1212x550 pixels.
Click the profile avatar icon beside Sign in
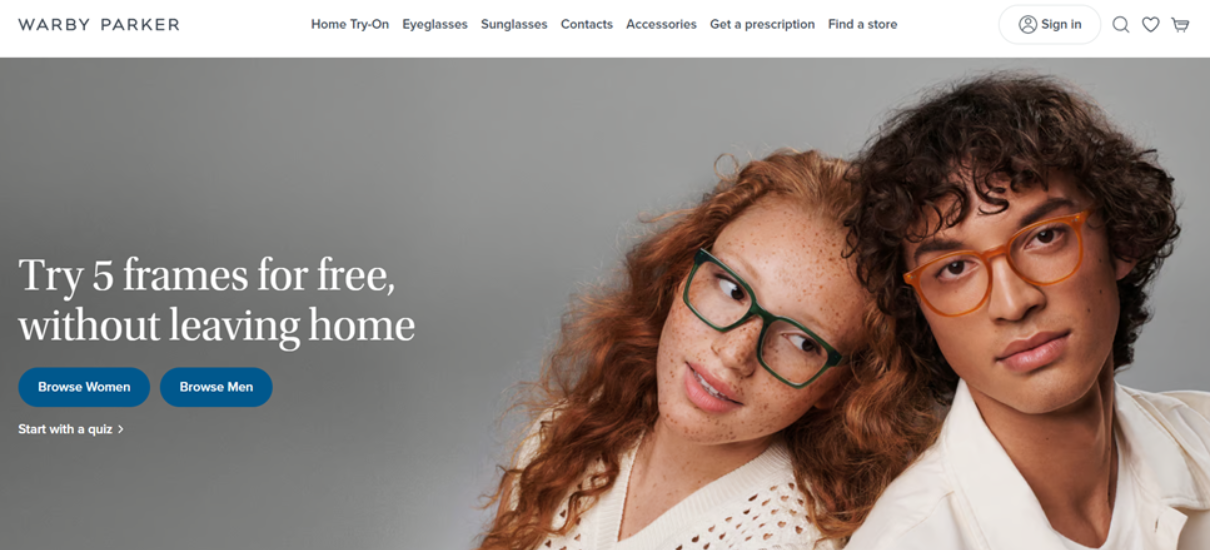tap(1027, 25)
